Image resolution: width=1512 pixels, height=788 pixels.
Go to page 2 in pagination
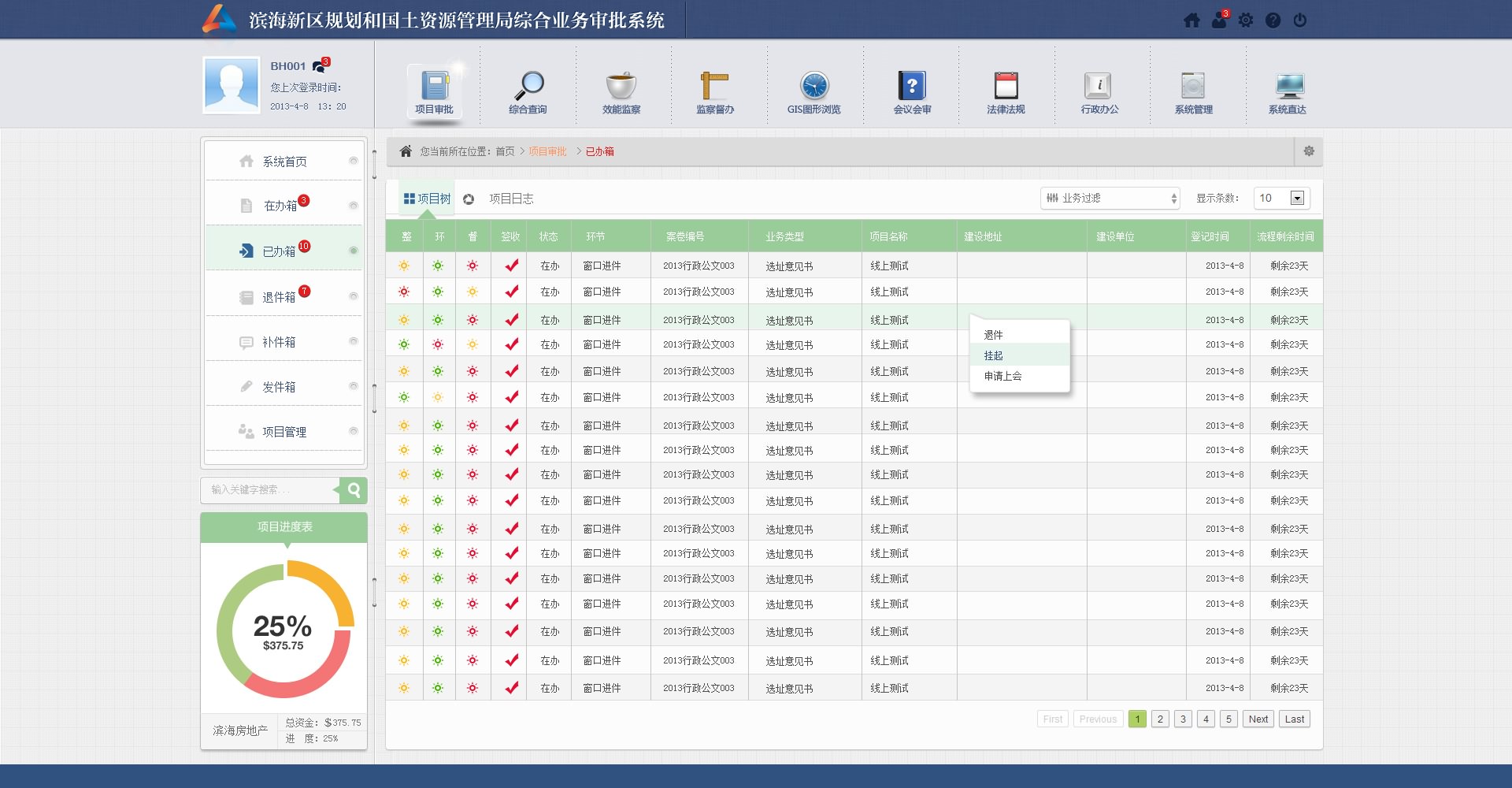coord(1160,719)
